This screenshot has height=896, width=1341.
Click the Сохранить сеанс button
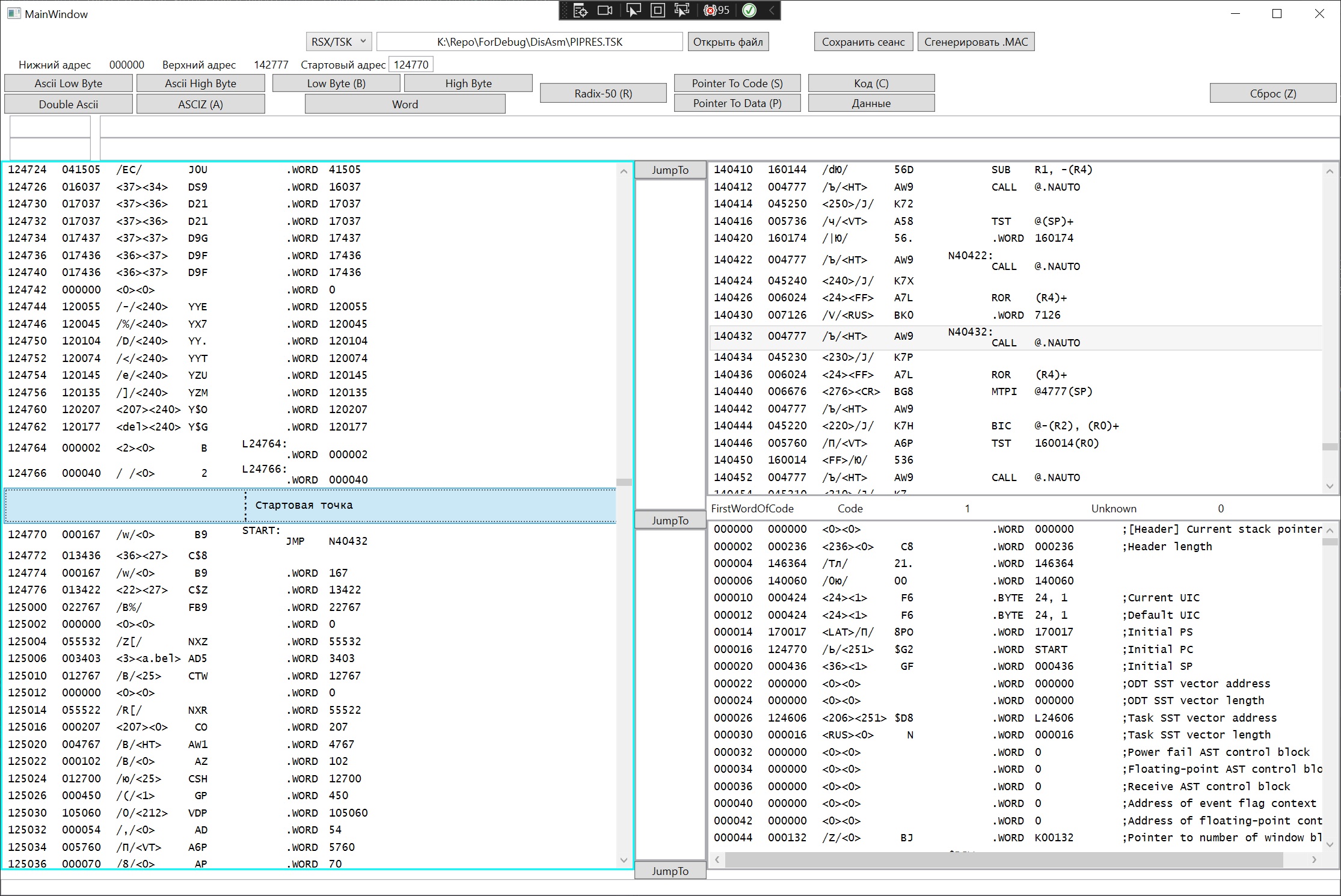[x=863, y=41]
